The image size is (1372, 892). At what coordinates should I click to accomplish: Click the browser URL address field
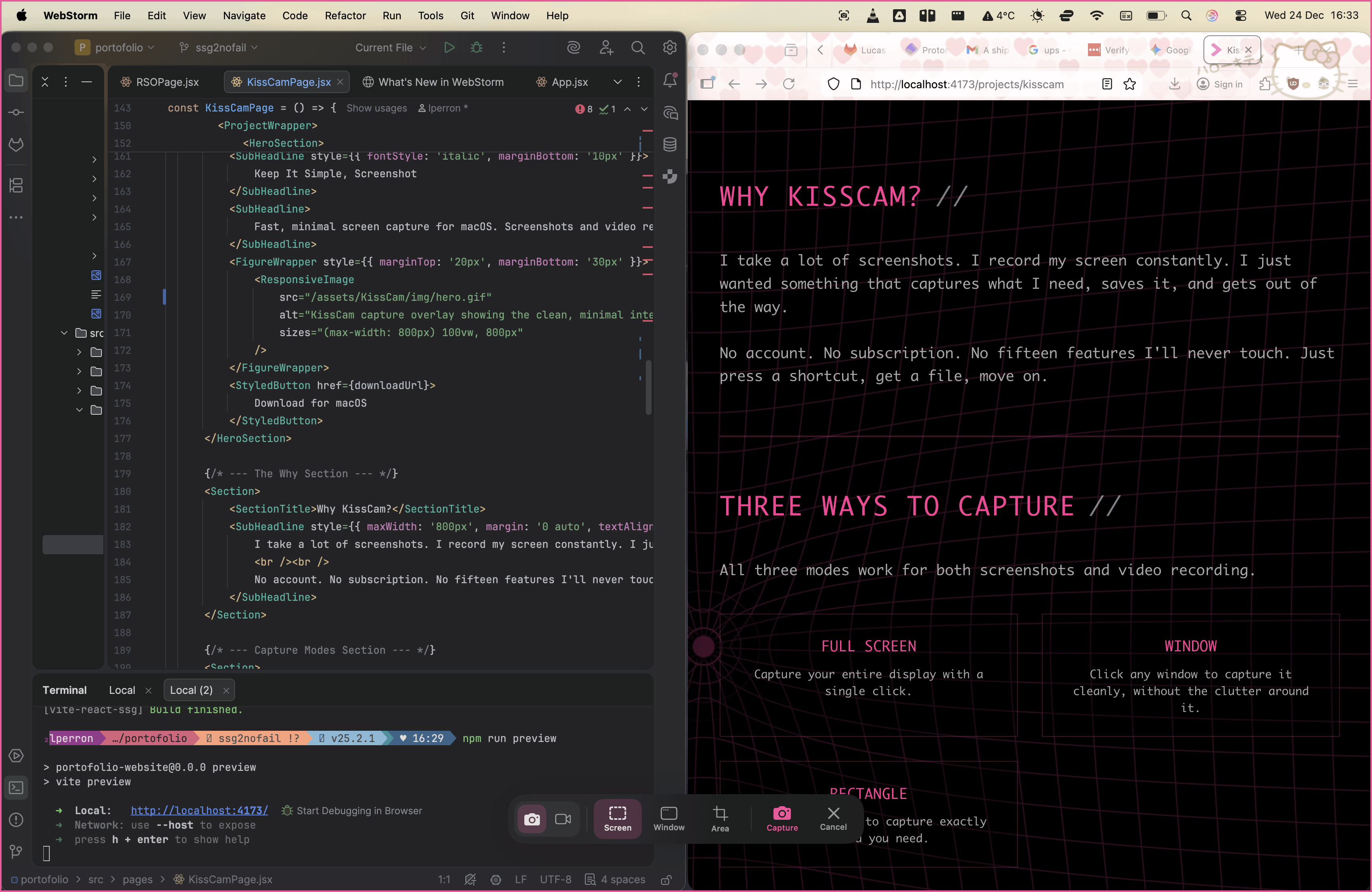[967, 84]
